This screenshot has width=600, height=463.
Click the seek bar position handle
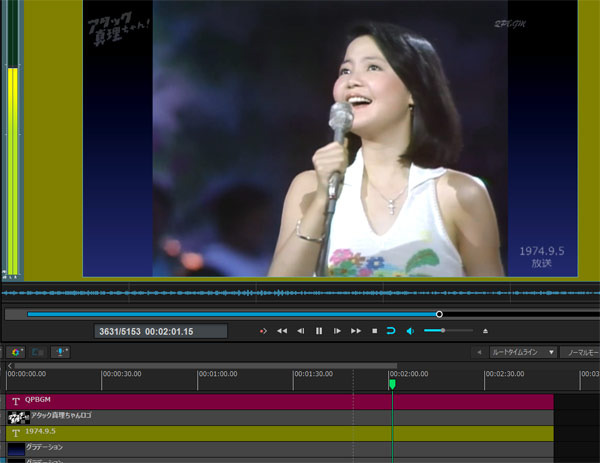(x=439, y=314)
